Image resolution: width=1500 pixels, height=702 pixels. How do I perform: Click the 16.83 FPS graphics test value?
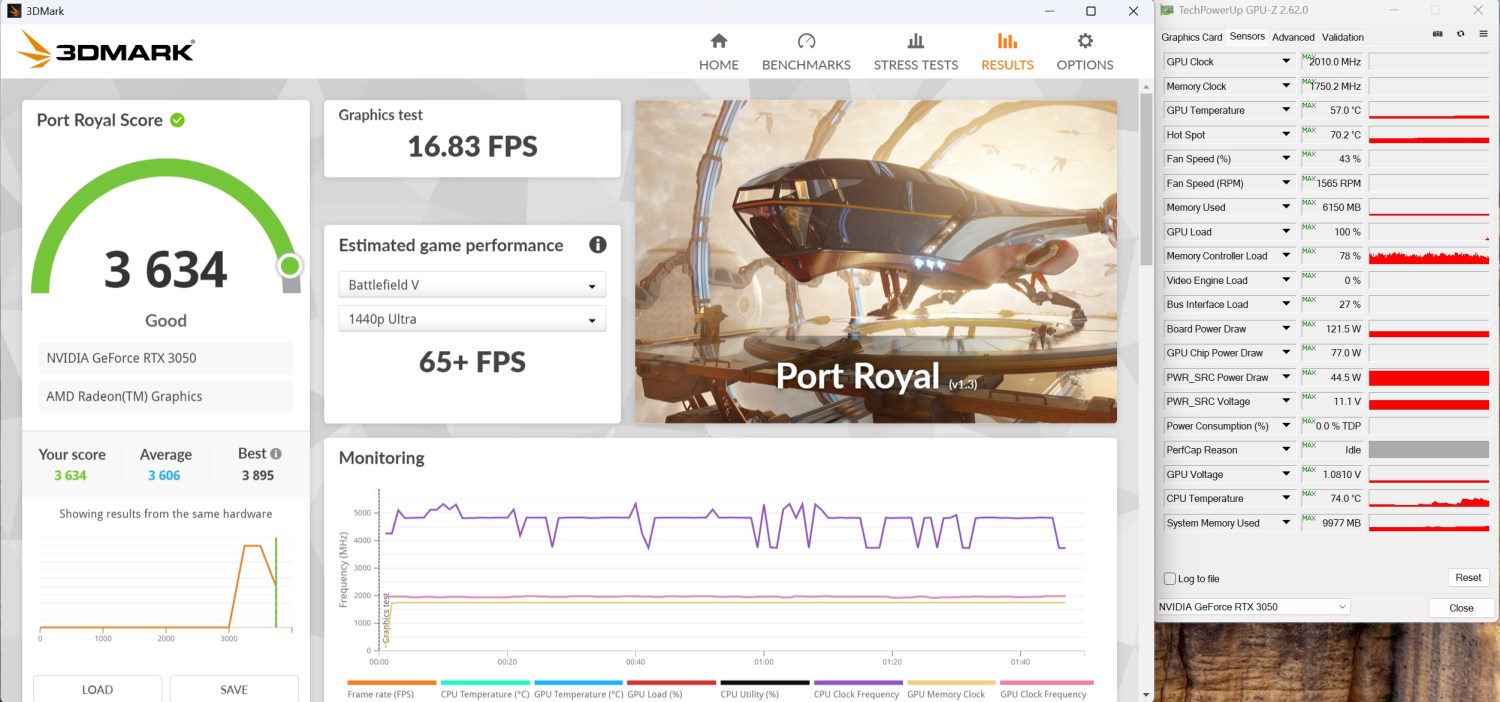tap(472, 147)
